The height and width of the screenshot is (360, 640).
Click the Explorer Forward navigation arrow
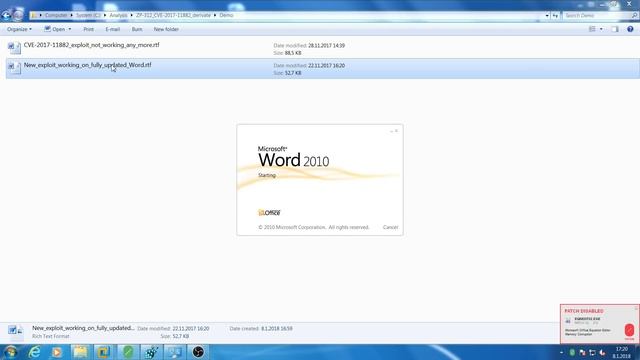(18, 16)
